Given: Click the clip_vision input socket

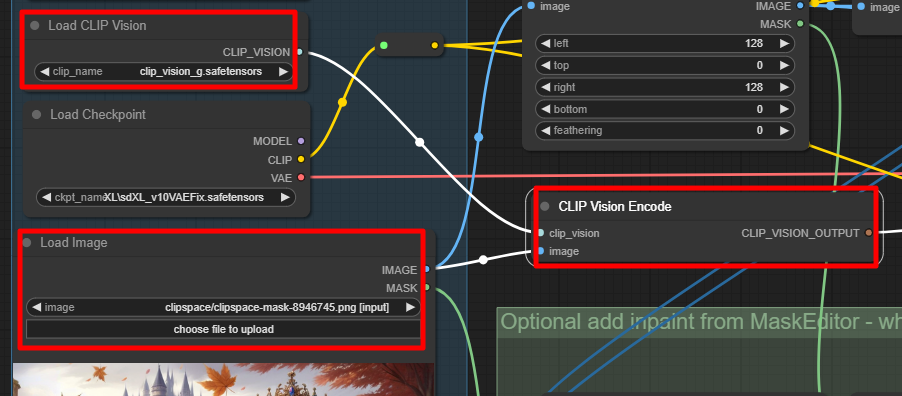Looking at the screenshot, I should pyautogui.click(x=540, y=233).
